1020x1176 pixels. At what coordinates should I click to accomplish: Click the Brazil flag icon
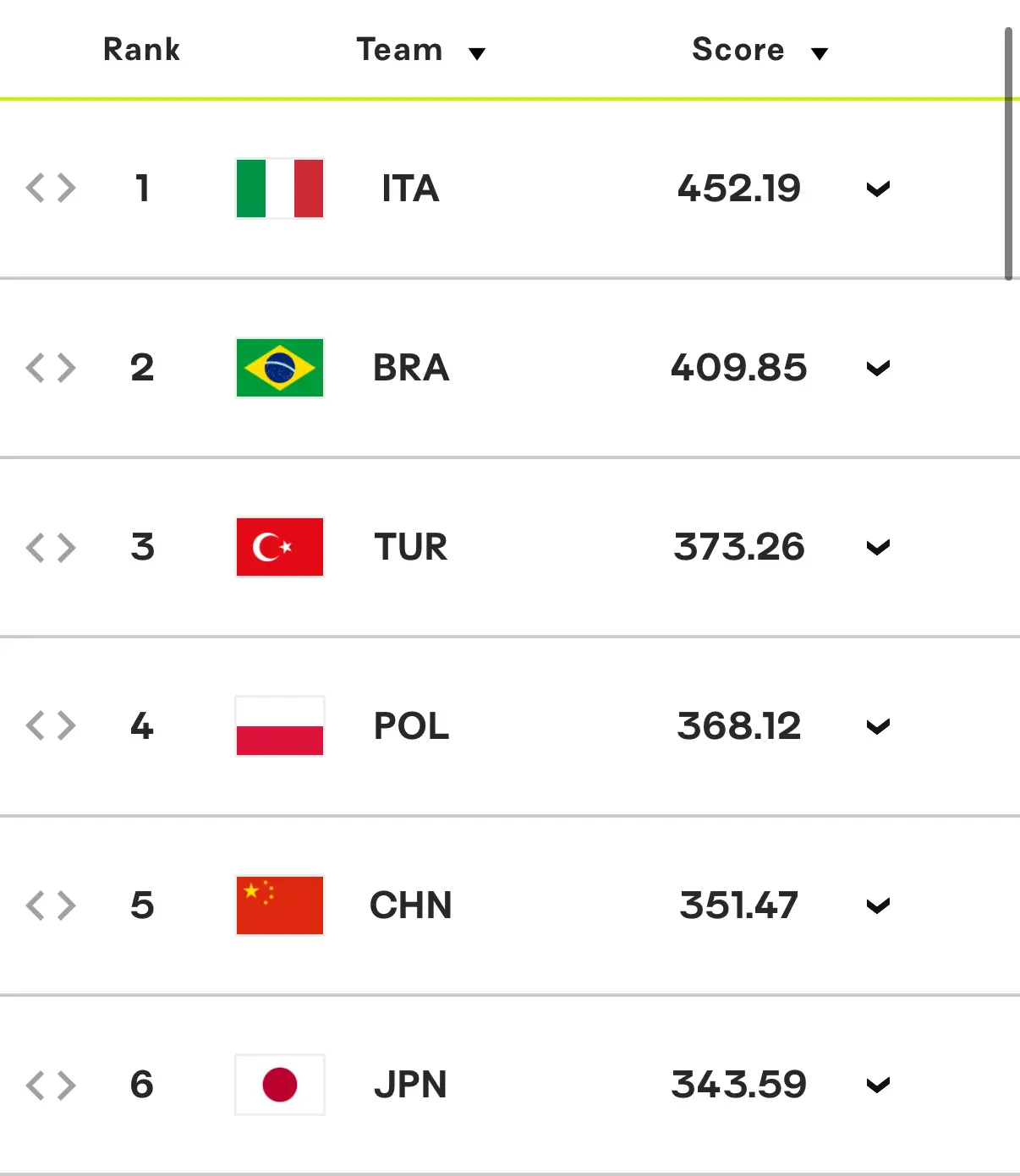coord(280,368)
